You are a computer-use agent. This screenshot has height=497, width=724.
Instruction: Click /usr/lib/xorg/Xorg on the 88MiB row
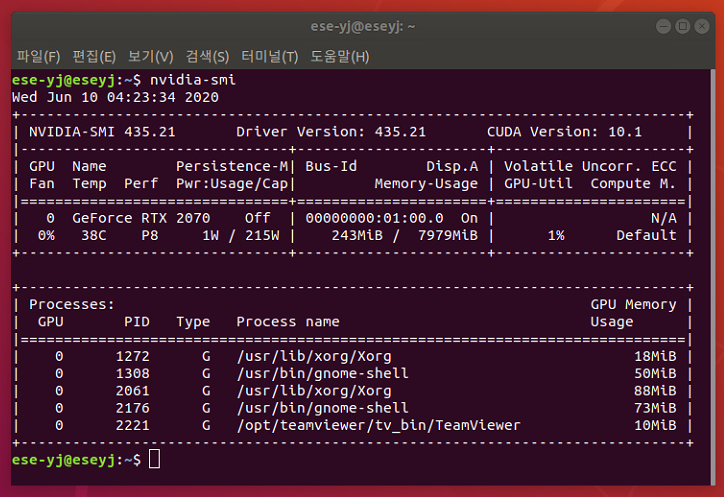pos(314,391)
